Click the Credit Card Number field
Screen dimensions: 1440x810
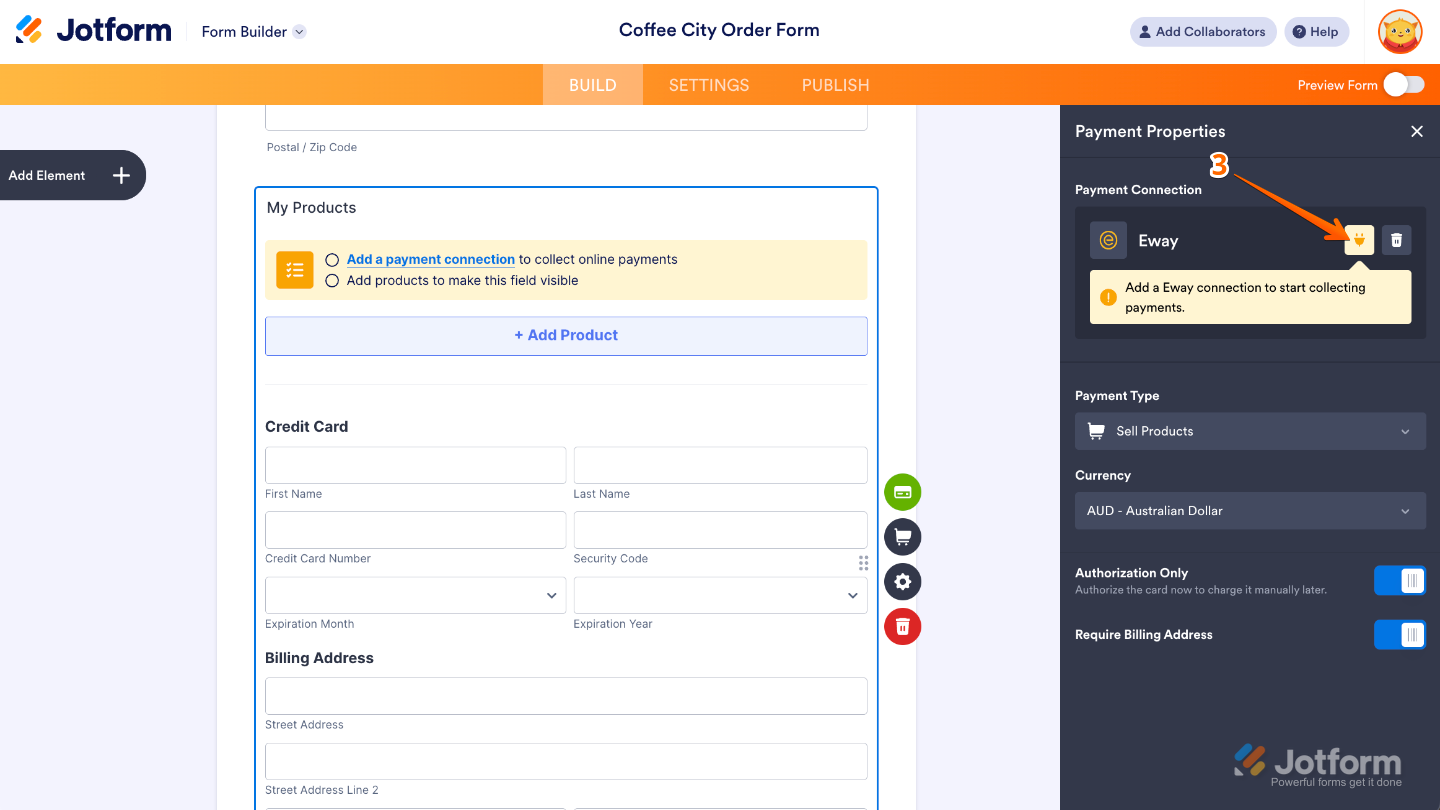point(415,530)
